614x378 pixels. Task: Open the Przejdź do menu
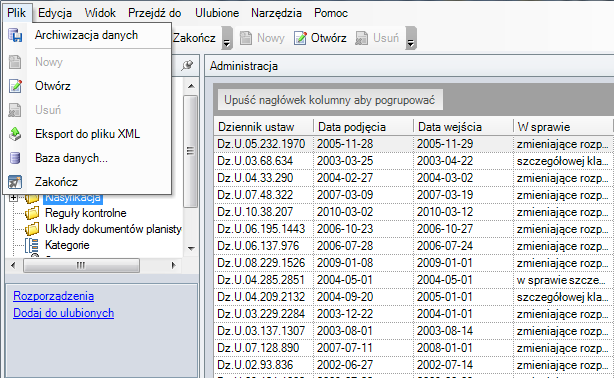tap(155, 13)
